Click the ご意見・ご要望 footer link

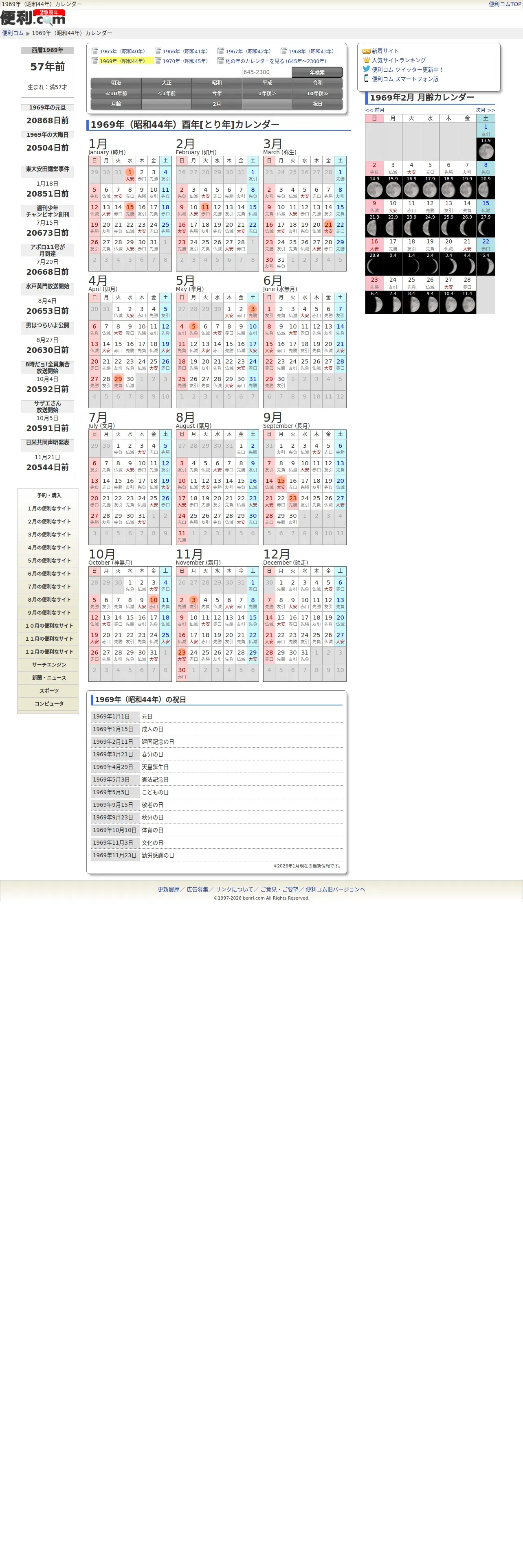coord(279,889)
